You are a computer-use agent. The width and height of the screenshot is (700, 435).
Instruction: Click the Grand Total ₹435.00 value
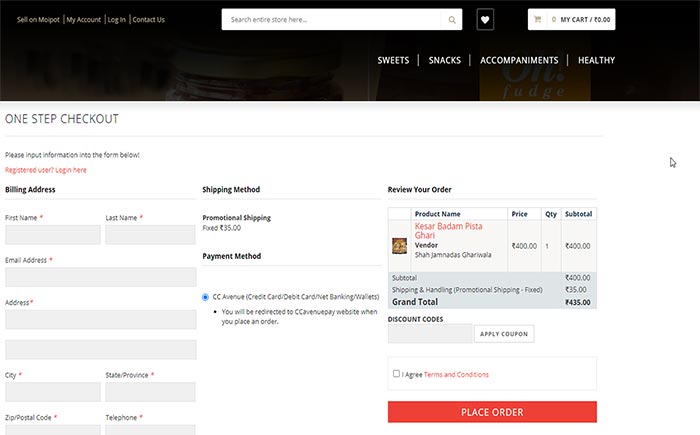coord(578,302)
